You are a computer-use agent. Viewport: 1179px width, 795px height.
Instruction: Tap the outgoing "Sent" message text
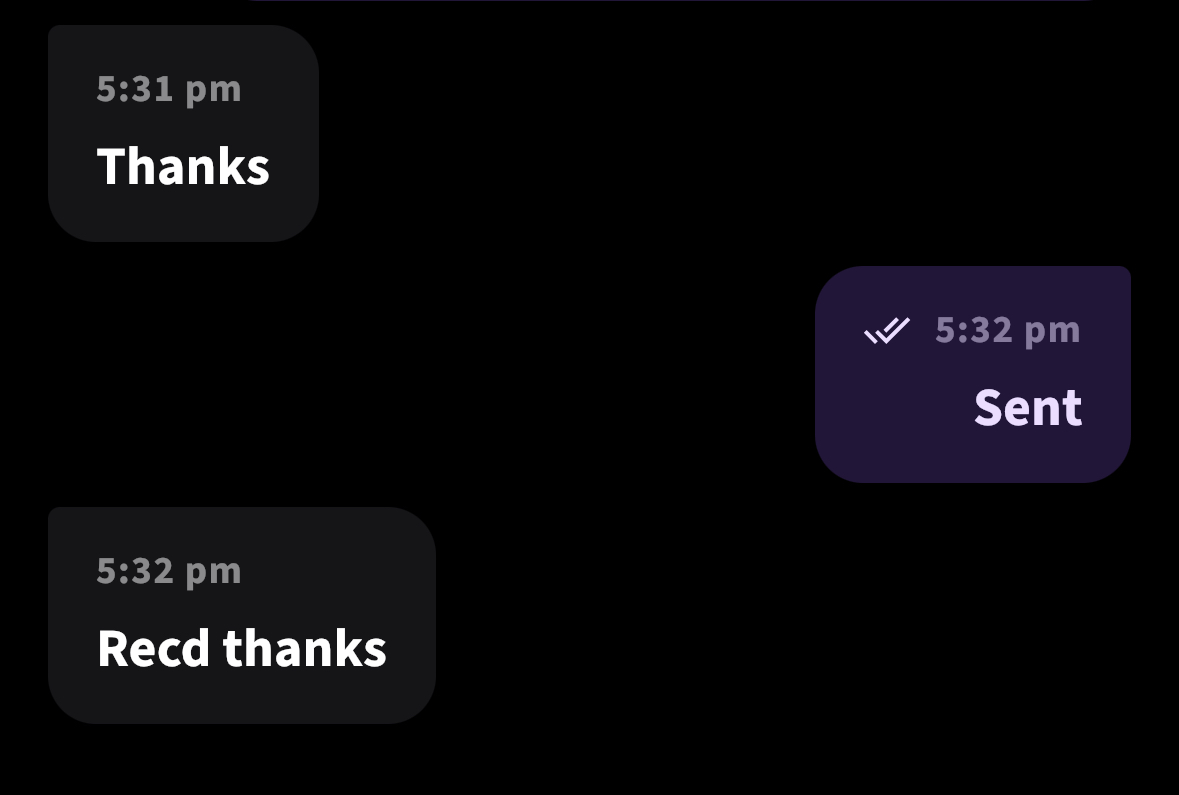coord(1027,407)
